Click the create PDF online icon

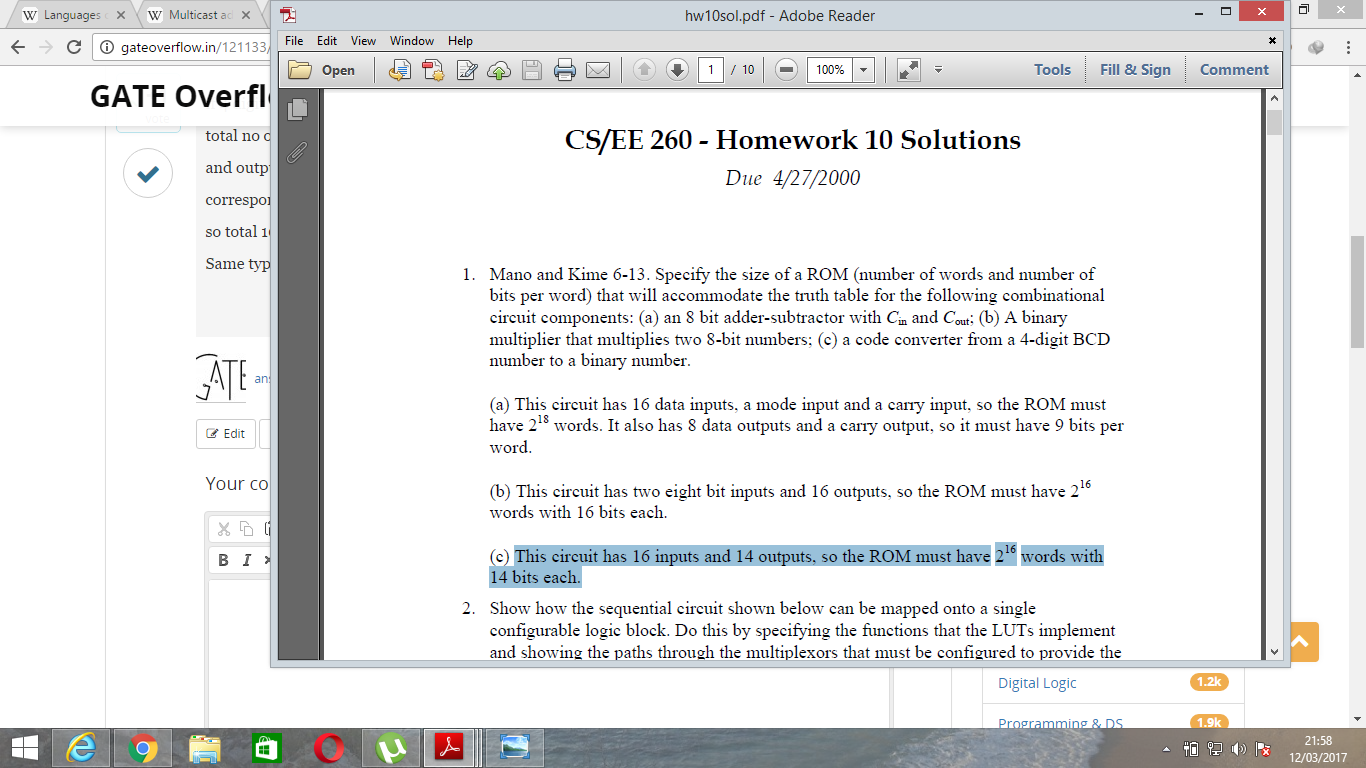(433, 70)
